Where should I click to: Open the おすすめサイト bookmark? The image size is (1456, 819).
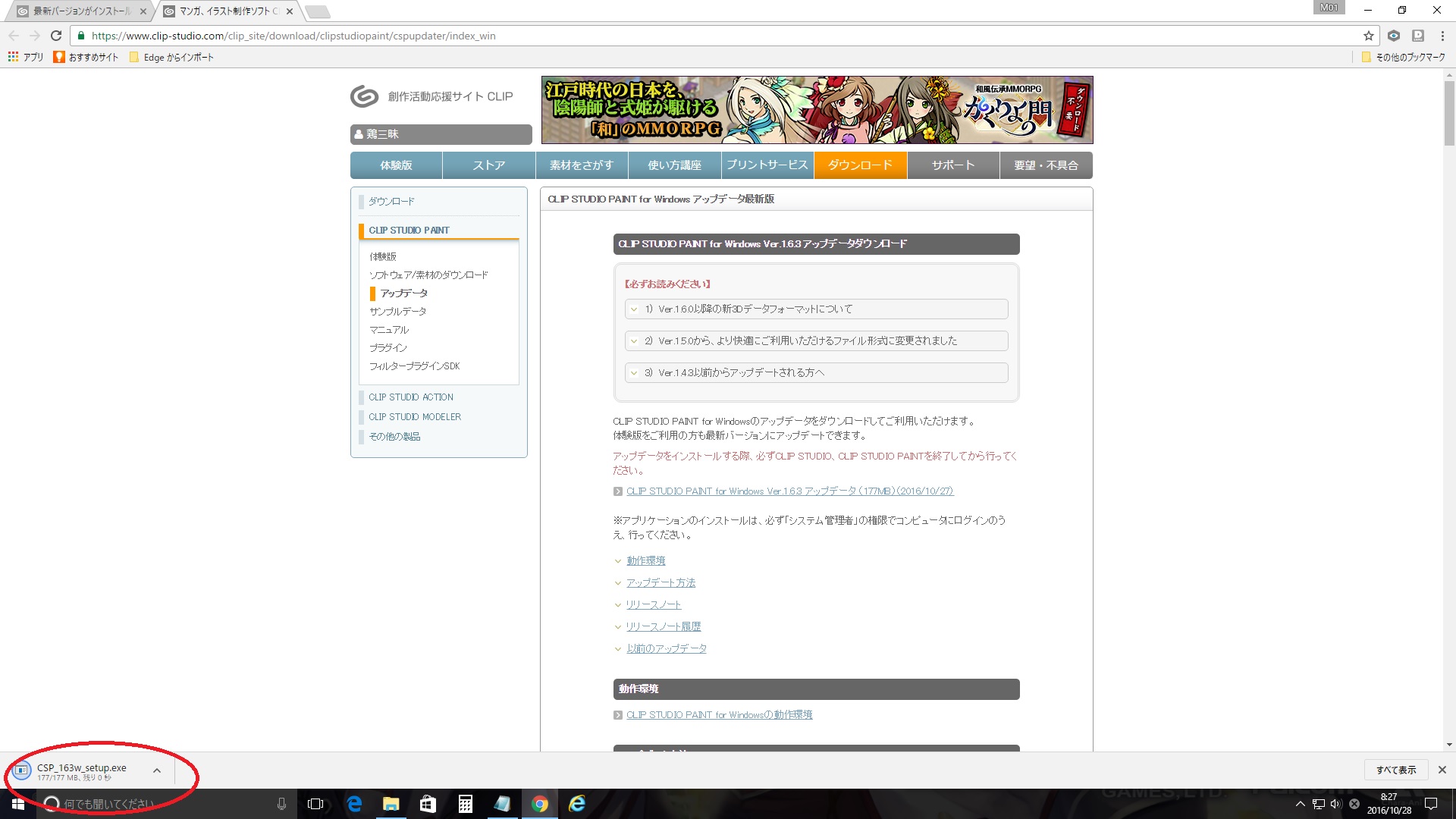pos(86,57)
